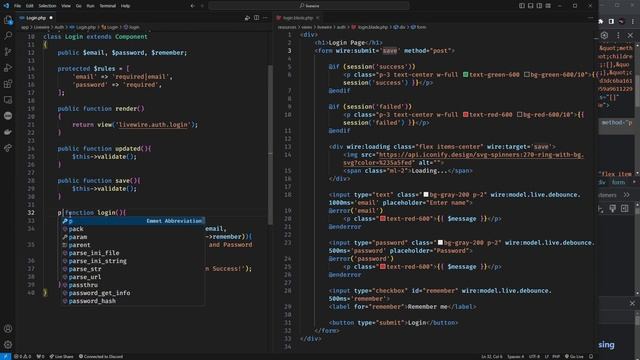This screenshot has width=640, height=360.
Task: Click the Go Live status bar button
Action: pyautogui.click(x=574, y=356)
